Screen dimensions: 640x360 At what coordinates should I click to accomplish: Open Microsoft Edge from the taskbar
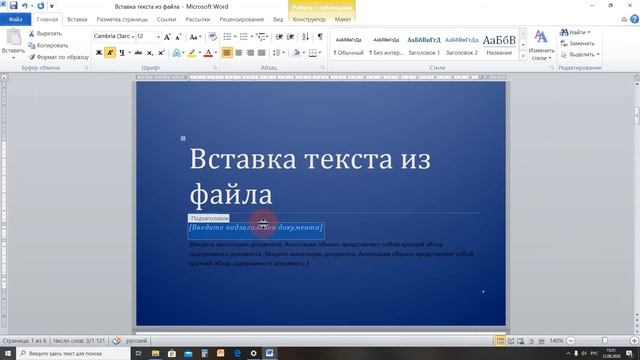[237, 353]
